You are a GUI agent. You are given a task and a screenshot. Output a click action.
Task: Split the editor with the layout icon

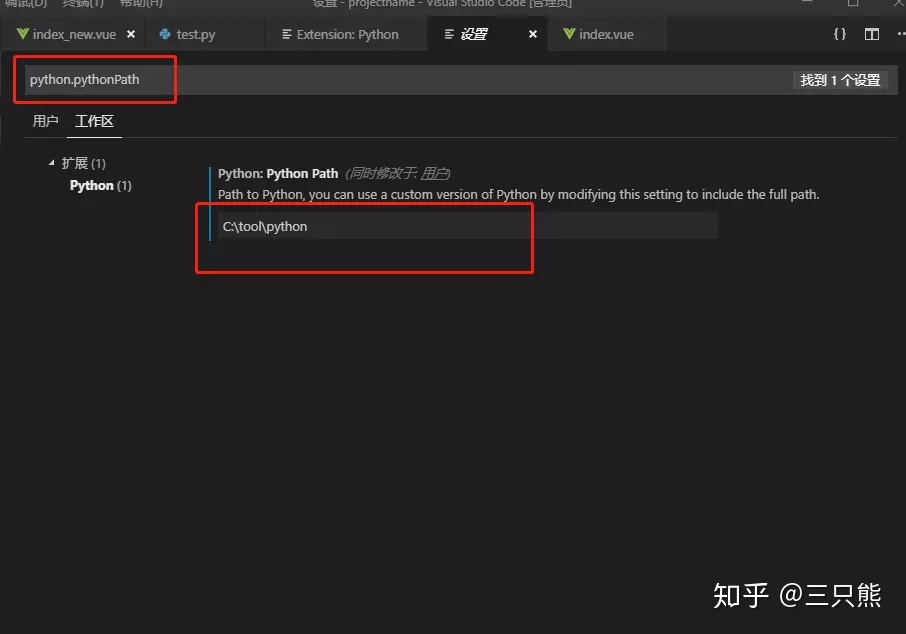coord(872,34)
